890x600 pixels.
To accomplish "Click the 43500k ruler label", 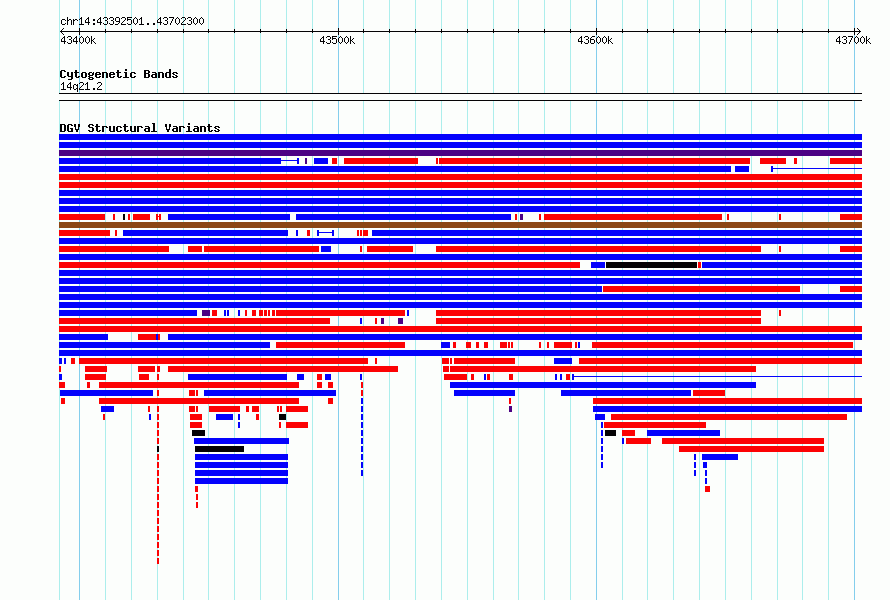I will click(337, 40).
